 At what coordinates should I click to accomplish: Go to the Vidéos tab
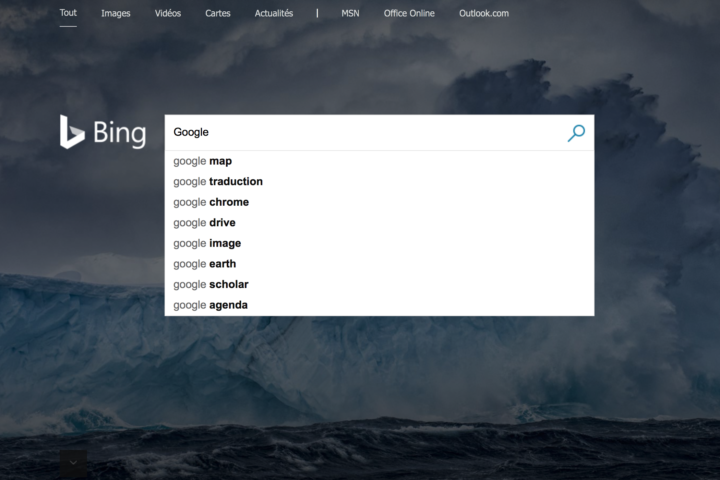[168, 13]
